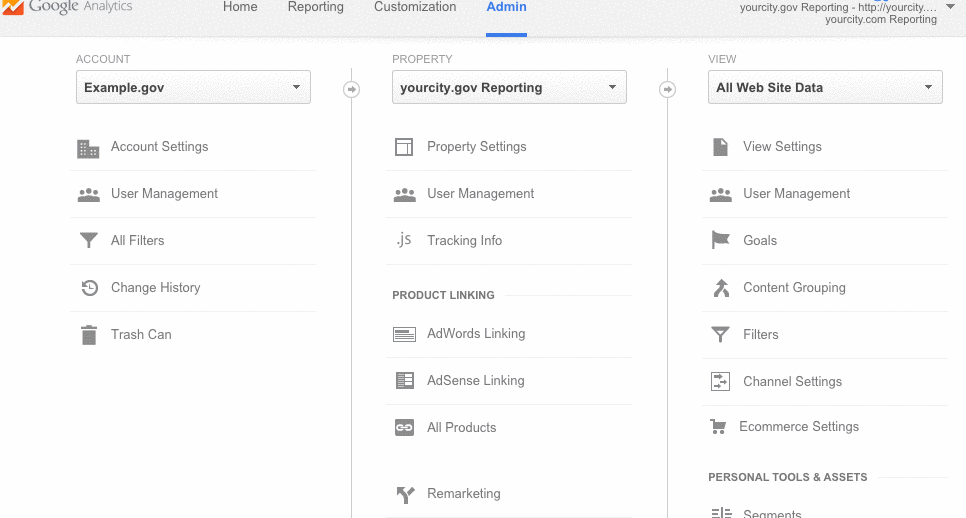Open All Products link

[x=461, y=427]
